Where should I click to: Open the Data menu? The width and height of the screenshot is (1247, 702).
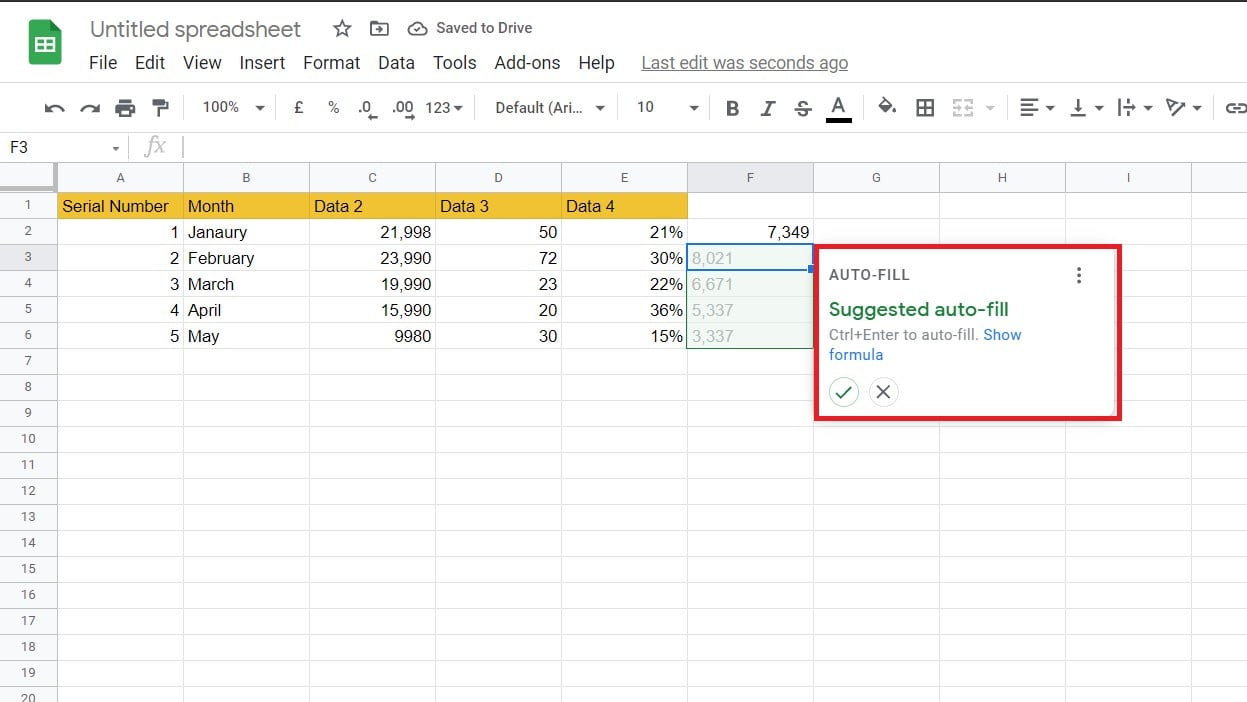point(396,62)
